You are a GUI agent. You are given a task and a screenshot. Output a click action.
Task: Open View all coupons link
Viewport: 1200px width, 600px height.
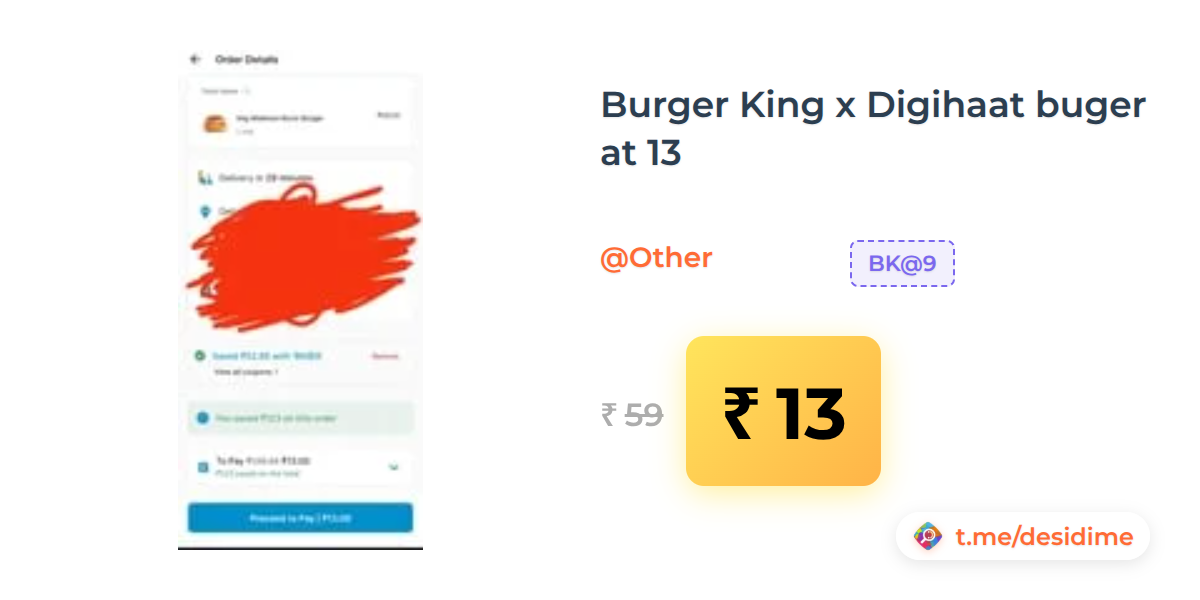[246, 371]
